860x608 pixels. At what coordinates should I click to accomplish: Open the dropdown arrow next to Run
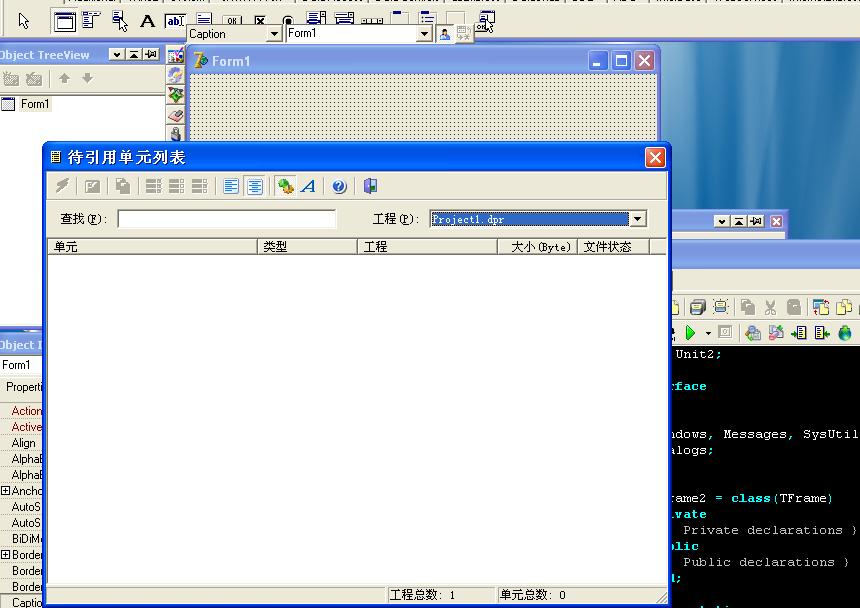(708, 333)
